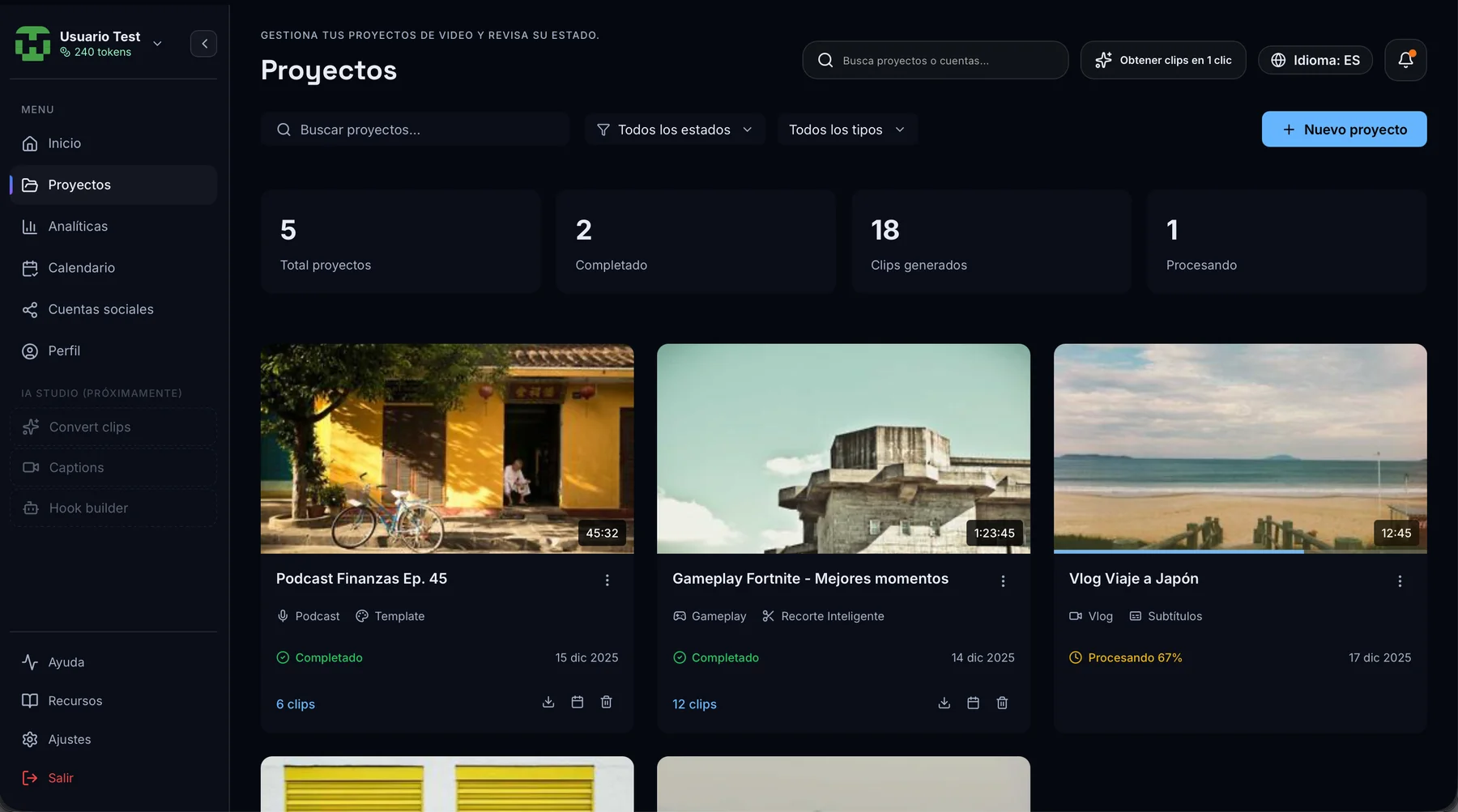The height and width of the screenshot is (812, 1458).
Task: Go to Inicio in the sidebar
Action: pyautogui.click(x=113, y=143)
